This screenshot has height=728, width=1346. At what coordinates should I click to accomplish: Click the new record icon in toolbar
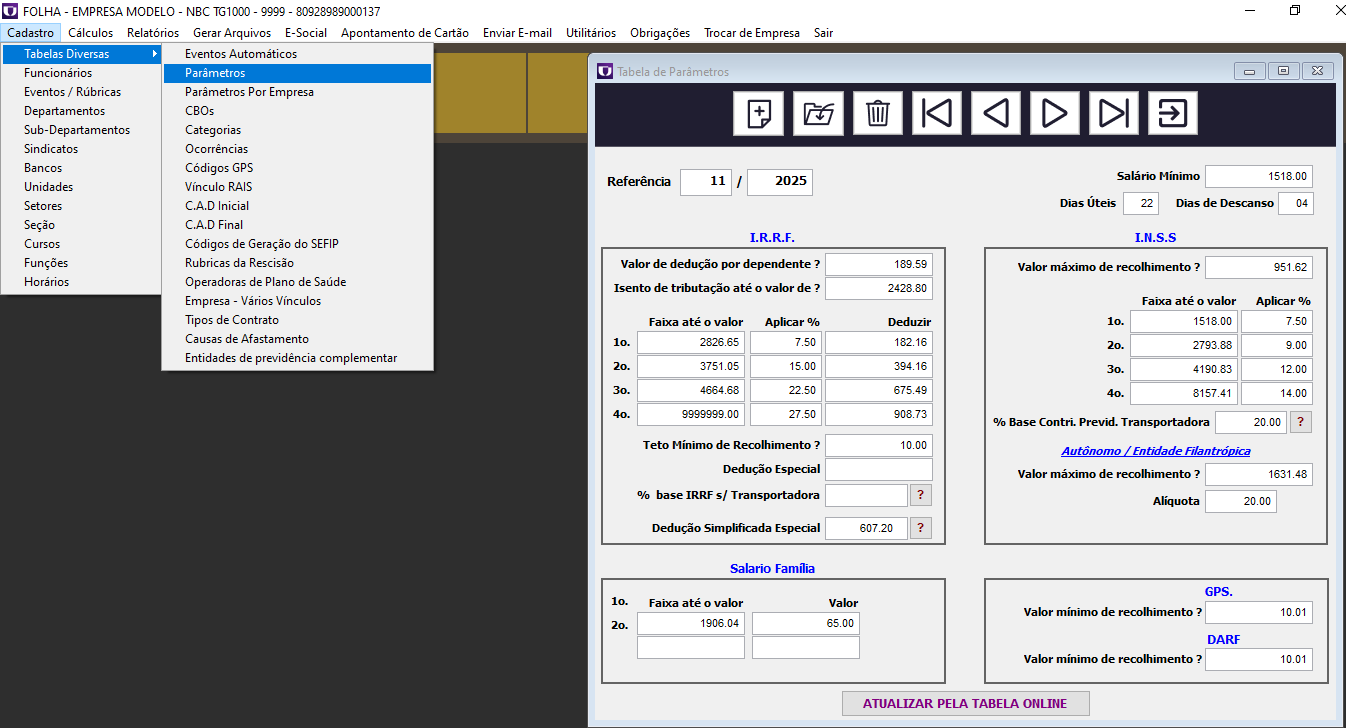[759, 113]
